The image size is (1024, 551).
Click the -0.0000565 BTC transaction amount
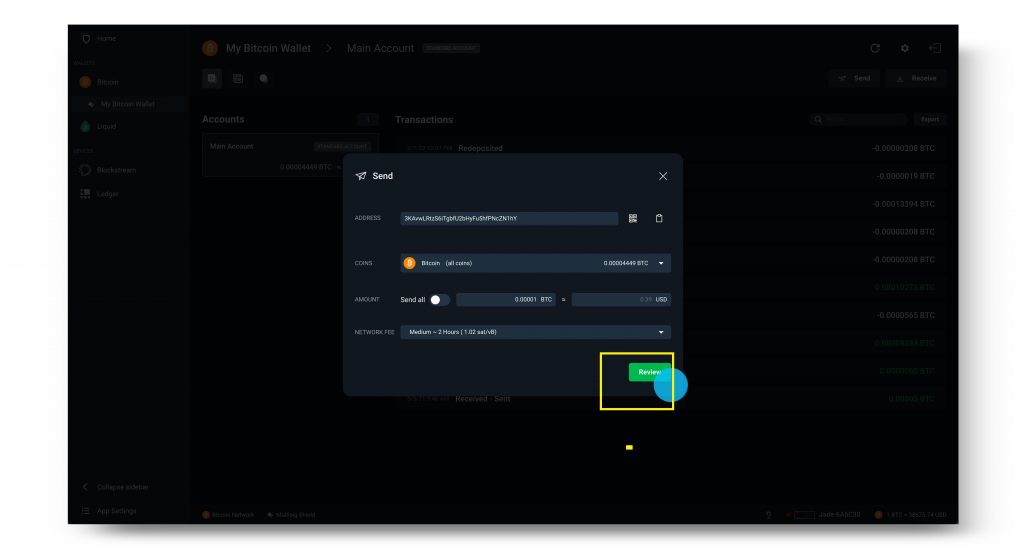pos(905,315)
